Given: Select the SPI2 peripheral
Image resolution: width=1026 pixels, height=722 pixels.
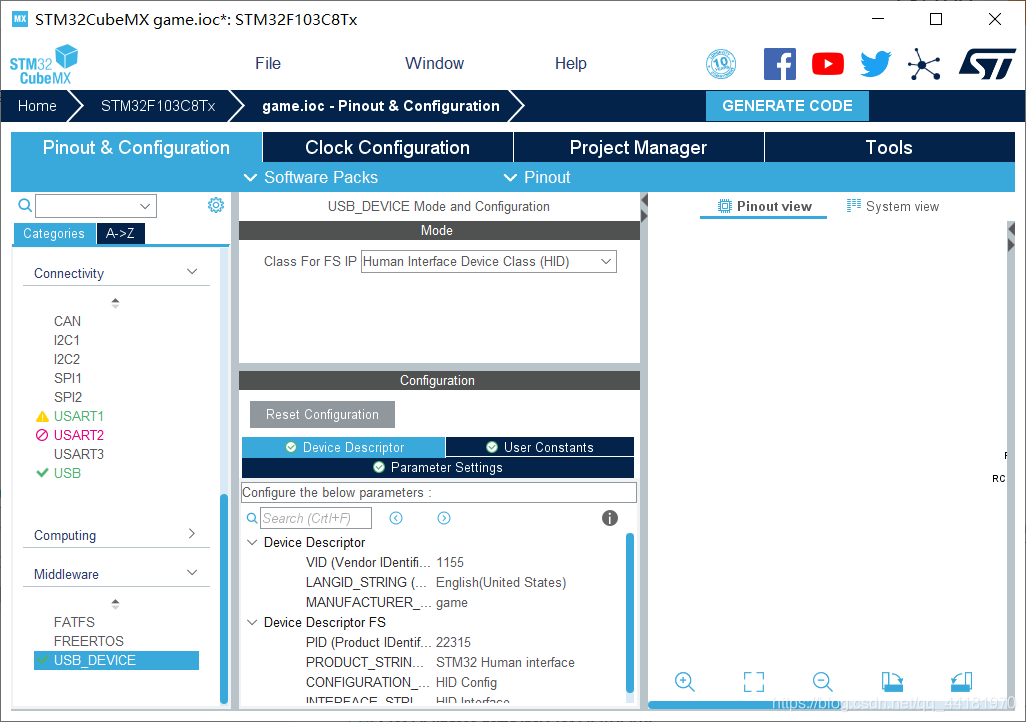Looking at the screenshot, I should click(x=68, y=397).
